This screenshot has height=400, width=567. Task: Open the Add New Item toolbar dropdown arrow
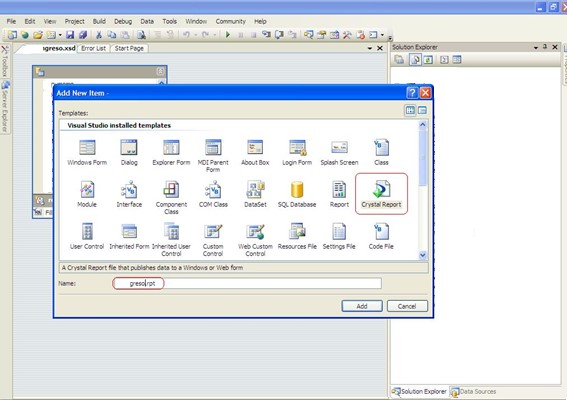pyautogui.click(x=60, y=35)
